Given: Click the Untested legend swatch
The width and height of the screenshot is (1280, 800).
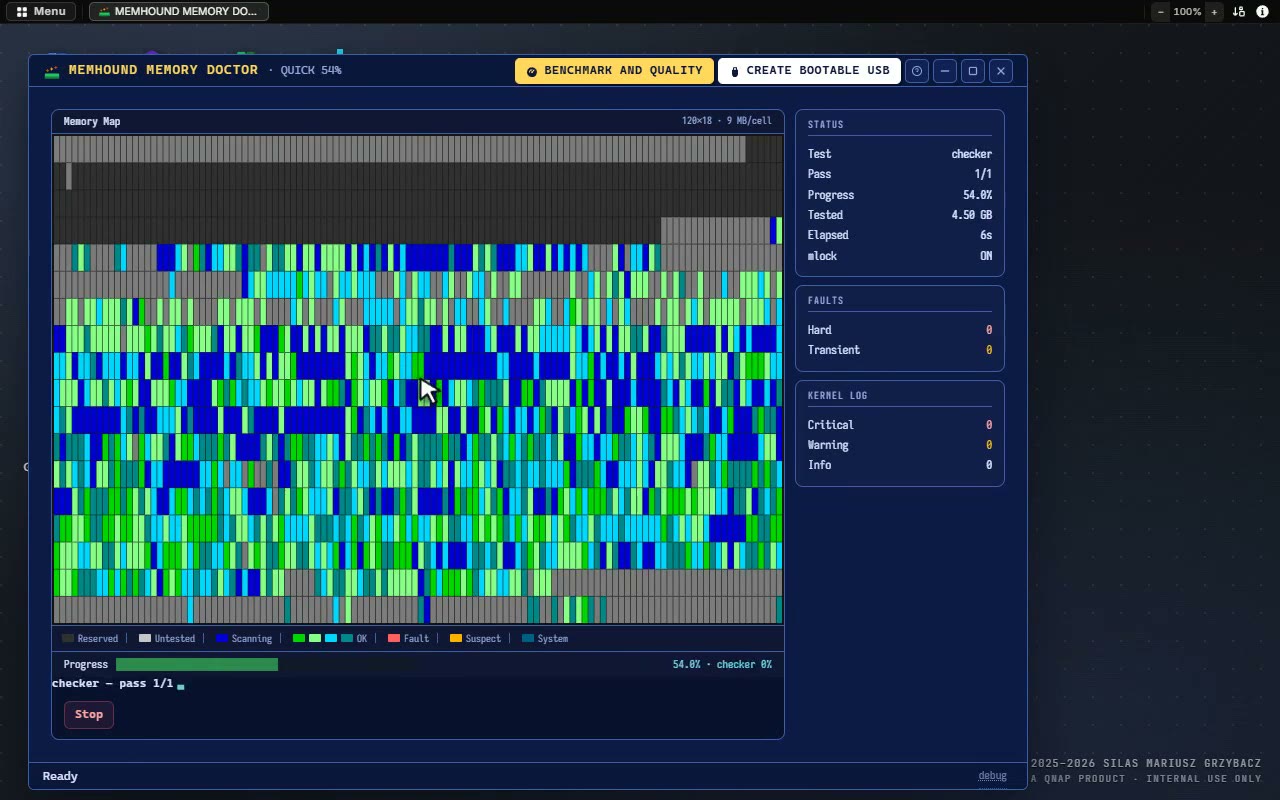Looking at the screenshot, I should pos(145,638).
